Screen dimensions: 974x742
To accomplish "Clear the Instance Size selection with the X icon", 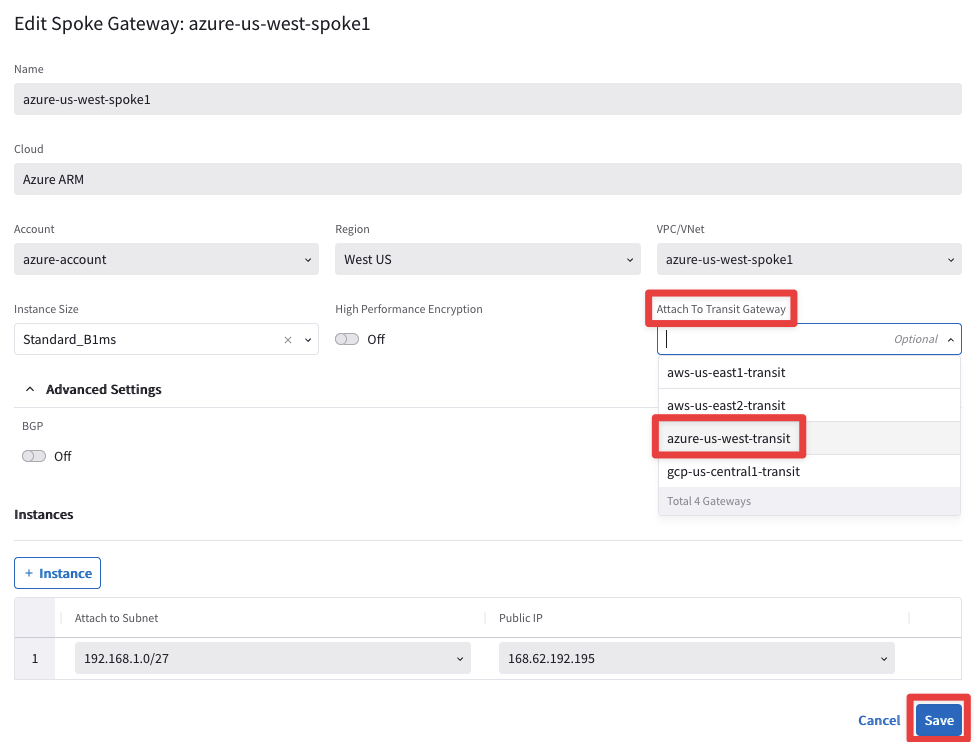I will click(x=288, y=340).
